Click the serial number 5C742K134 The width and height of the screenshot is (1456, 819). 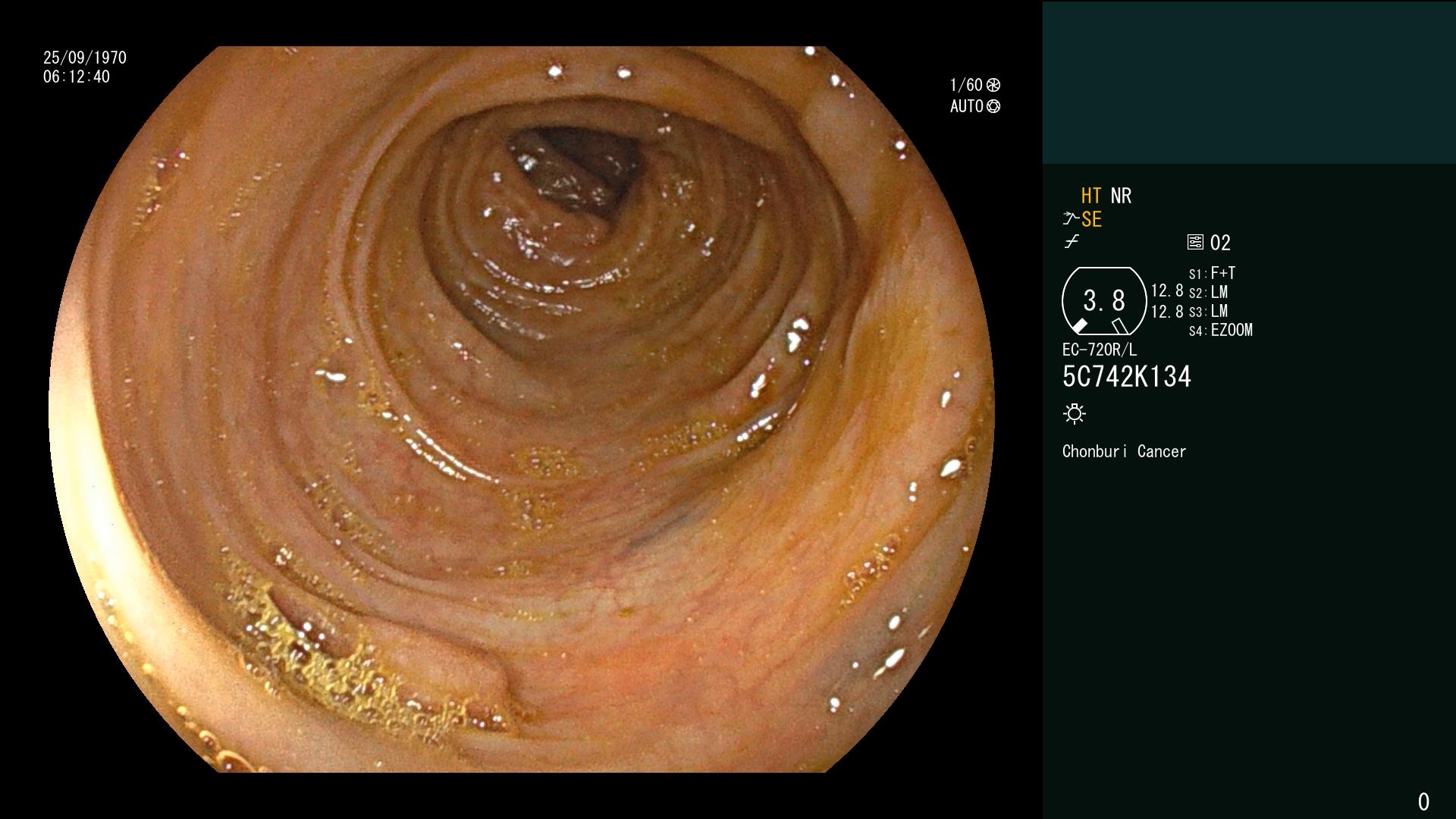[1127, 377]
